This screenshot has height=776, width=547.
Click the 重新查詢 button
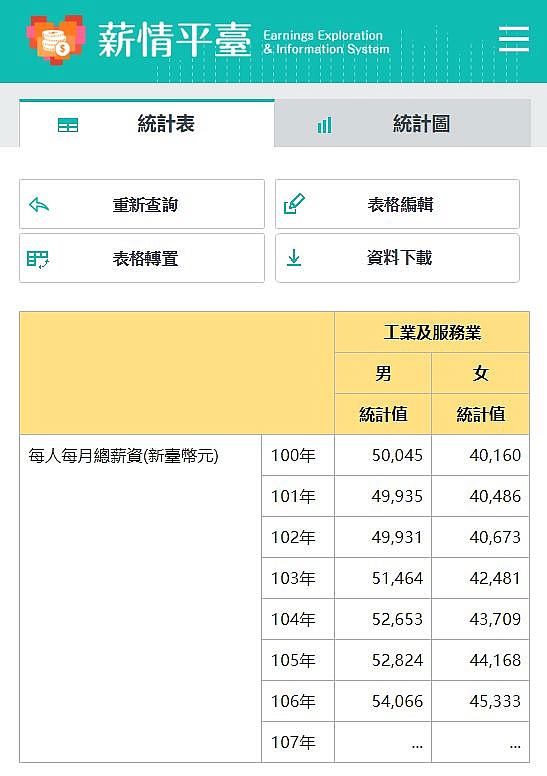[142, 204]
